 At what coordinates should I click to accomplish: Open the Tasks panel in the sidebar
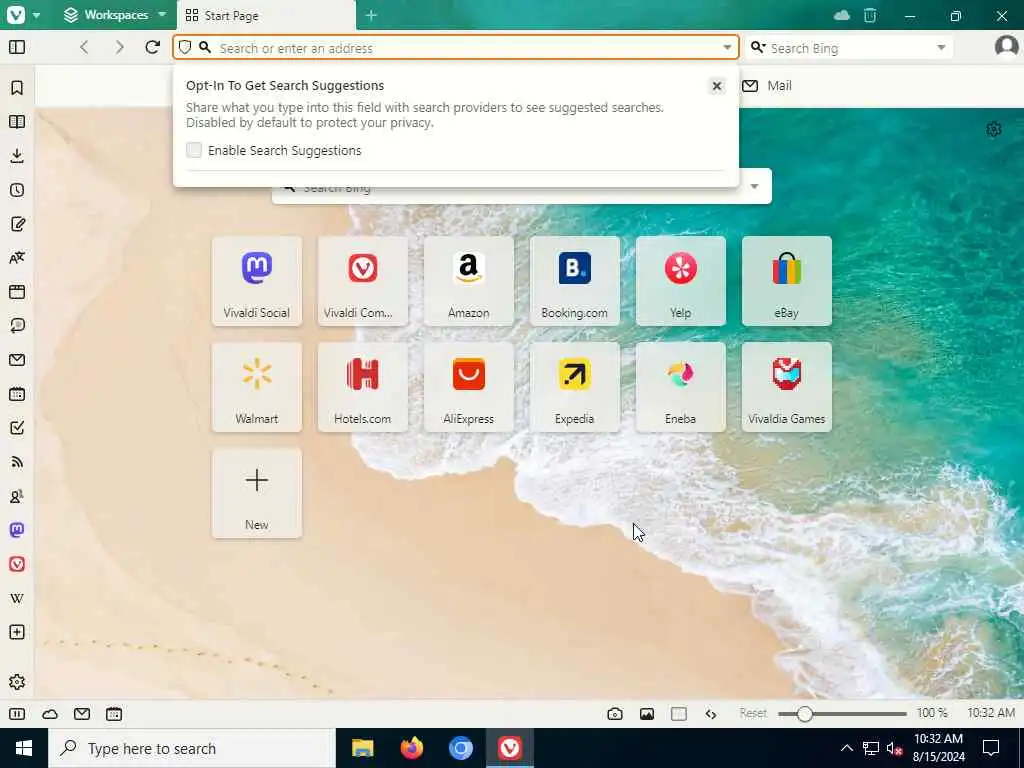click(17, 428)
